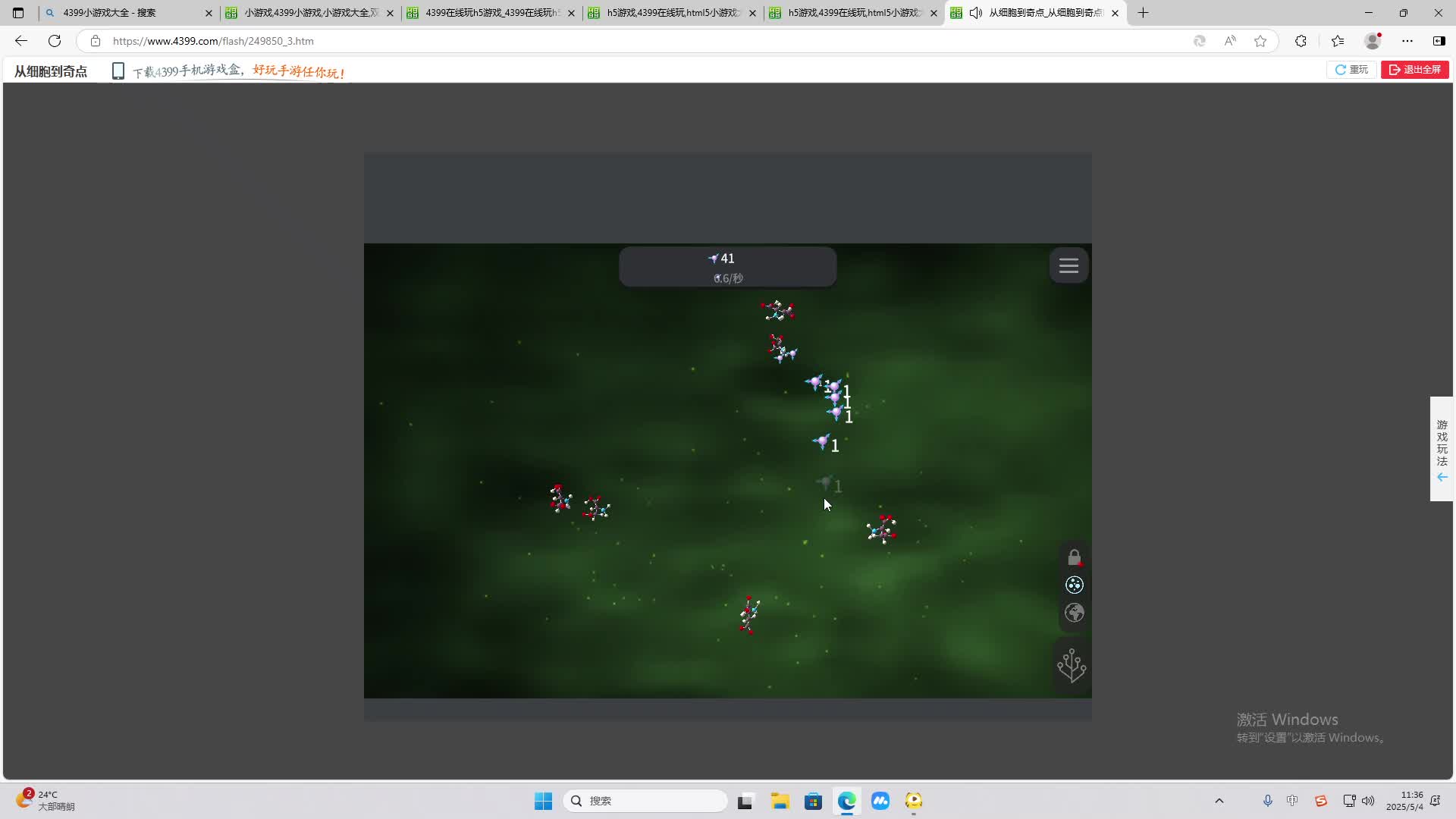This screenshot has height=819, width=1456.
Task: Open the evolution tree icon
Action: pyautogui.click(x=1071, y=666)
